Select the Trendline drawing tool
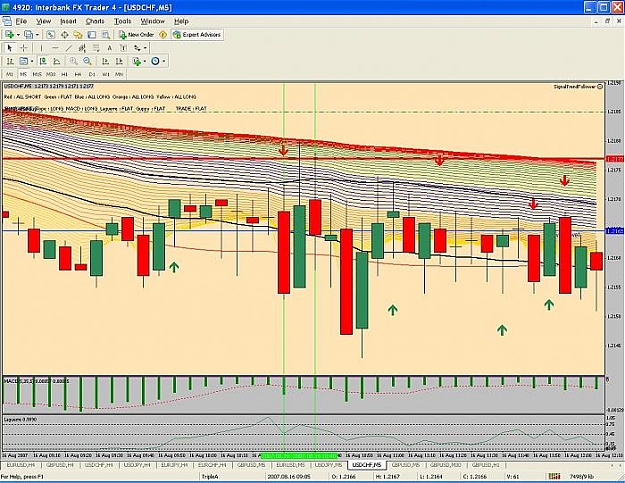The image size is (625, 483). [x=69, y=48]
